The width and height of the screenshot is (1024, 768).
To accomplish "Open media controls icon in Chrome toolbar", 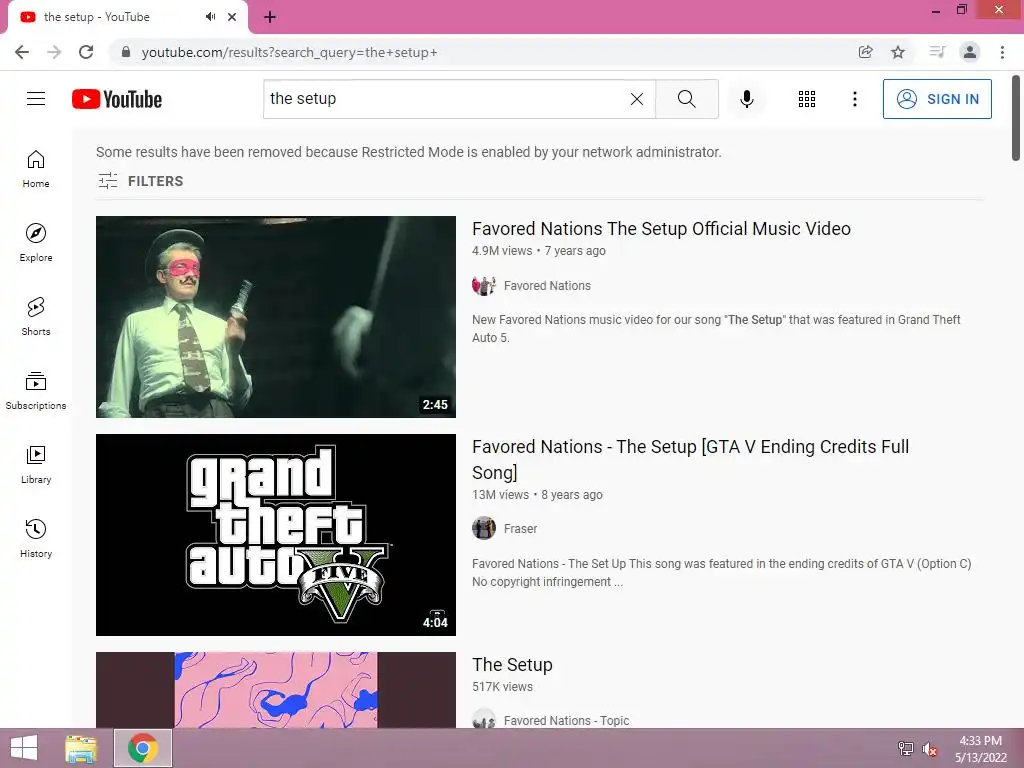I will pyautogui.click(x=937, y=52).
